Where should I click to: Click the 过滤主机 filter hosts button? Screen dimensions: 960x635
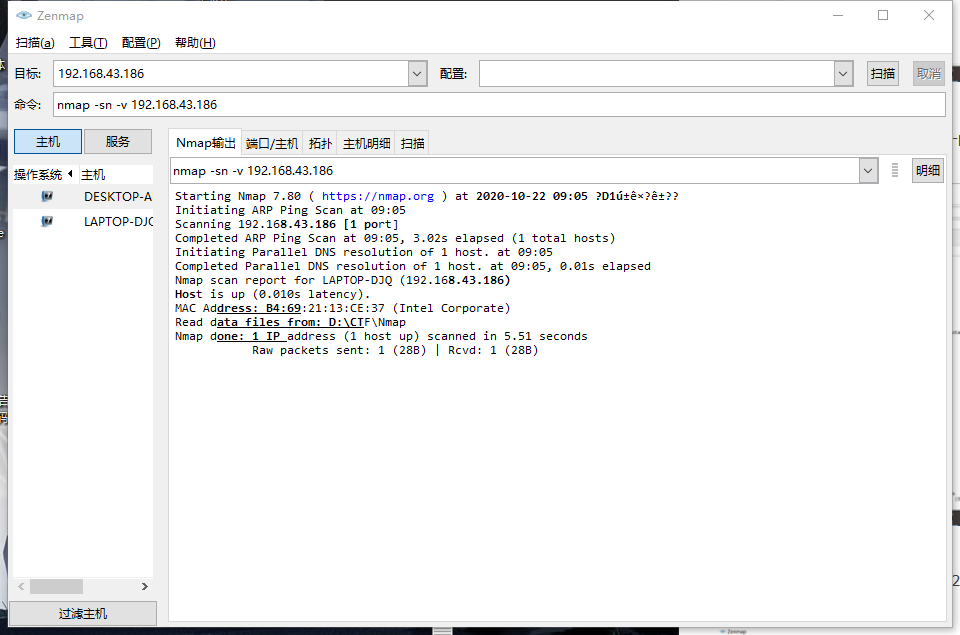tap(83, 614)
